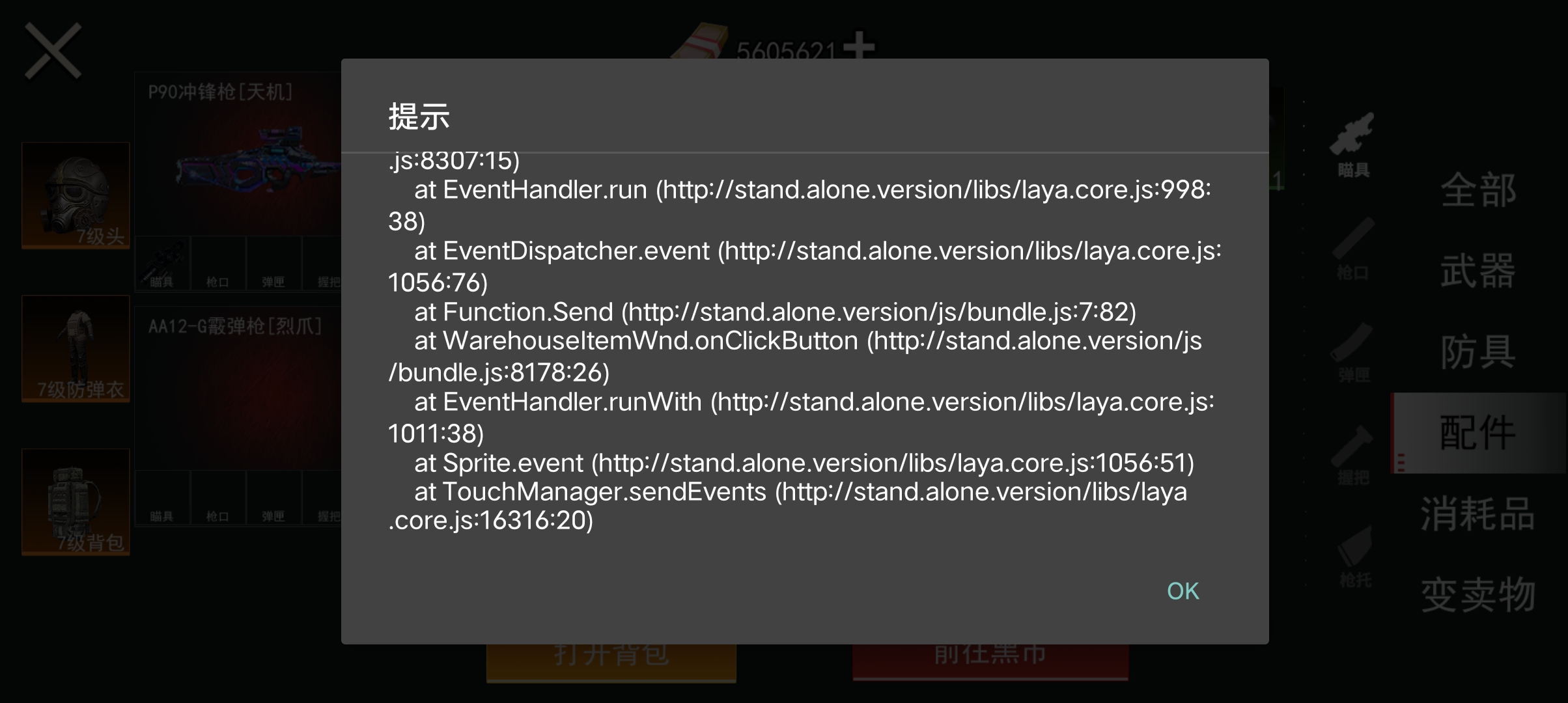
Task: Switch to the 全部 category tab
Action: 1478,190
